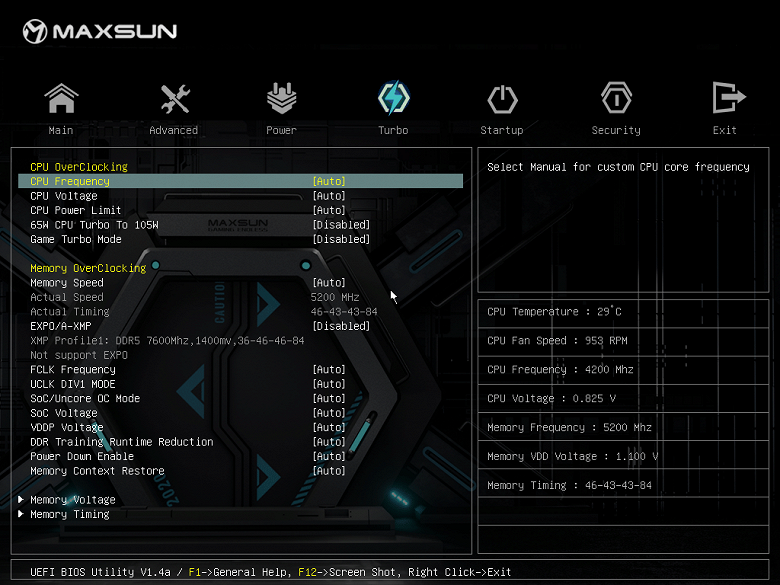This screenshot has width=780, height=585.
Task: Click the Turbo lightning icon
Action: pos(393,98)
